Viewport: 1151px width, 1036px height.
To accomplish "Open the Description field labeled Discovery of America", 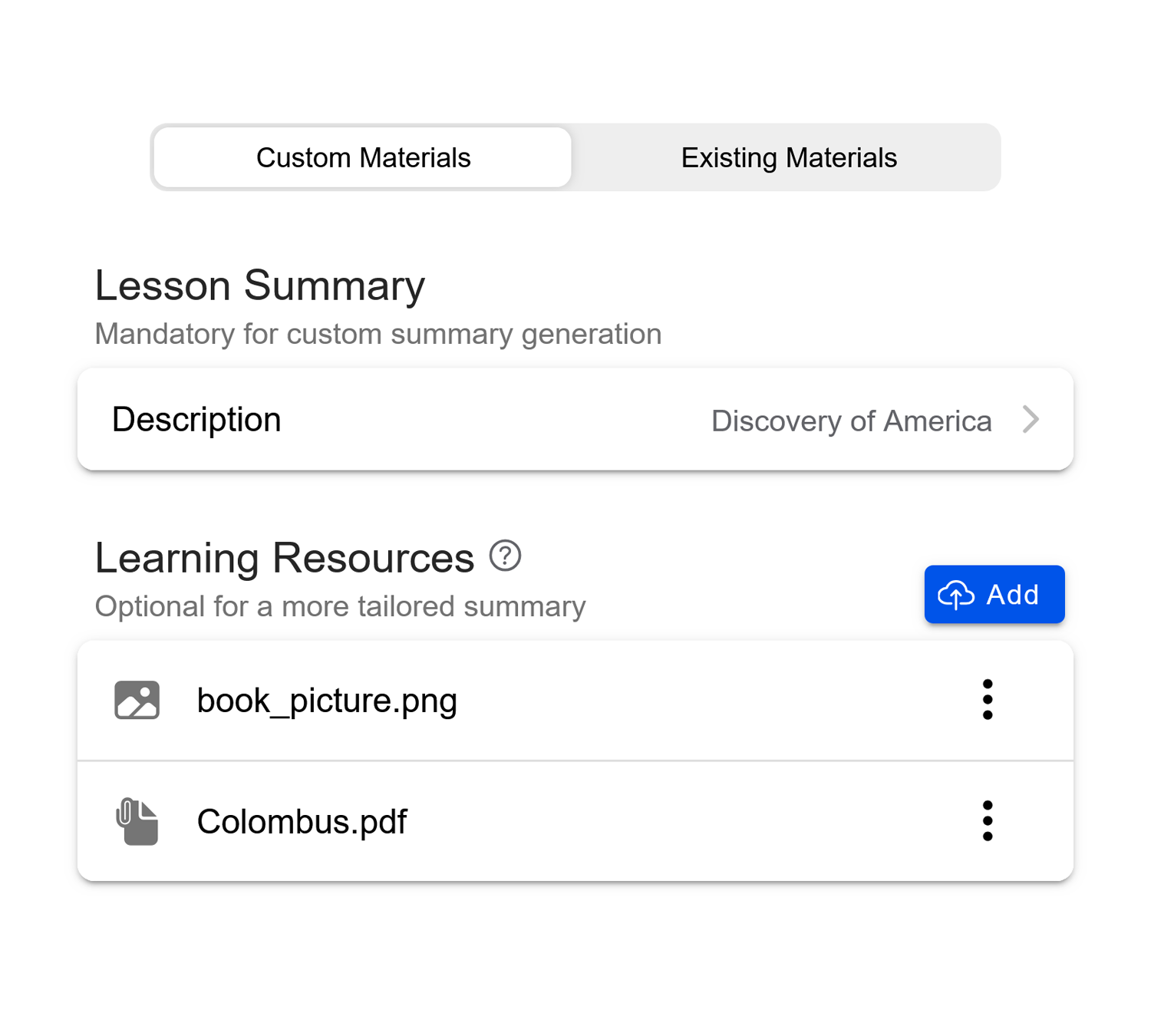I will [575, 419].
